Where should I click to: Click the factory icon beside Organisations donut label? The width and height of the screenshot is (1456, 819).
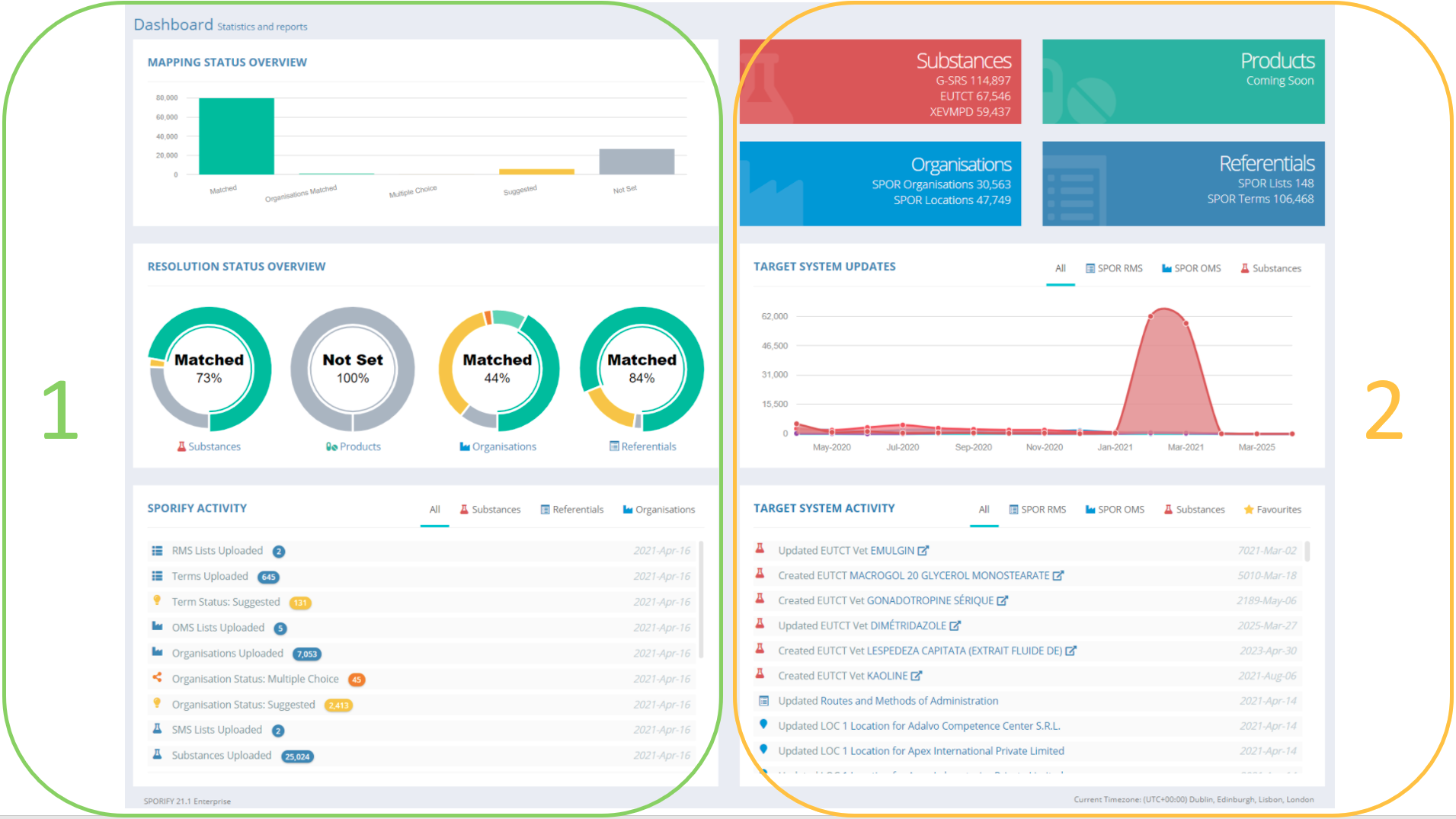(x=464, y=446)
